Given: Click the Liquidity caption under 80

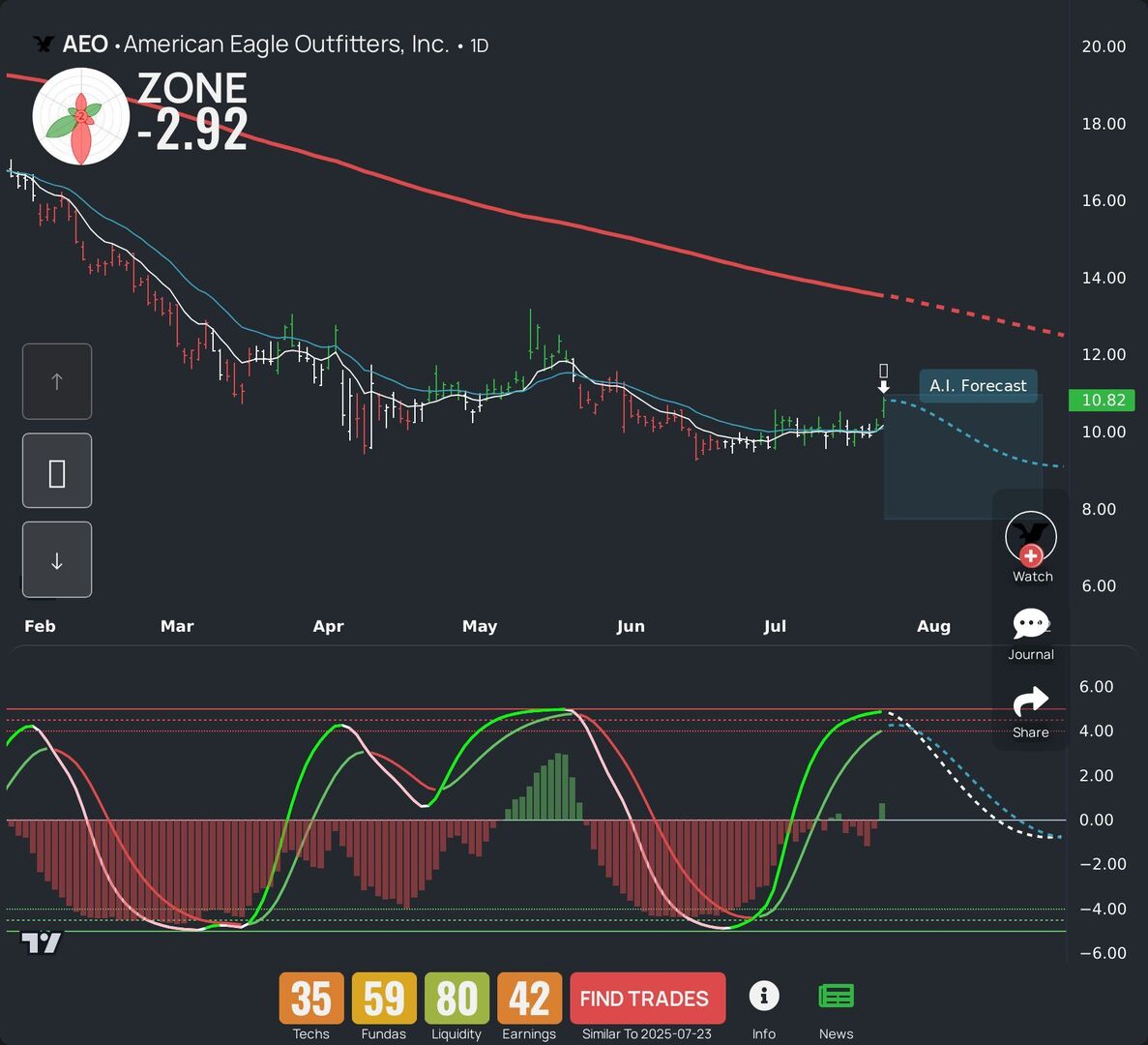Looking at the screenshot, I should (456, 1034).
